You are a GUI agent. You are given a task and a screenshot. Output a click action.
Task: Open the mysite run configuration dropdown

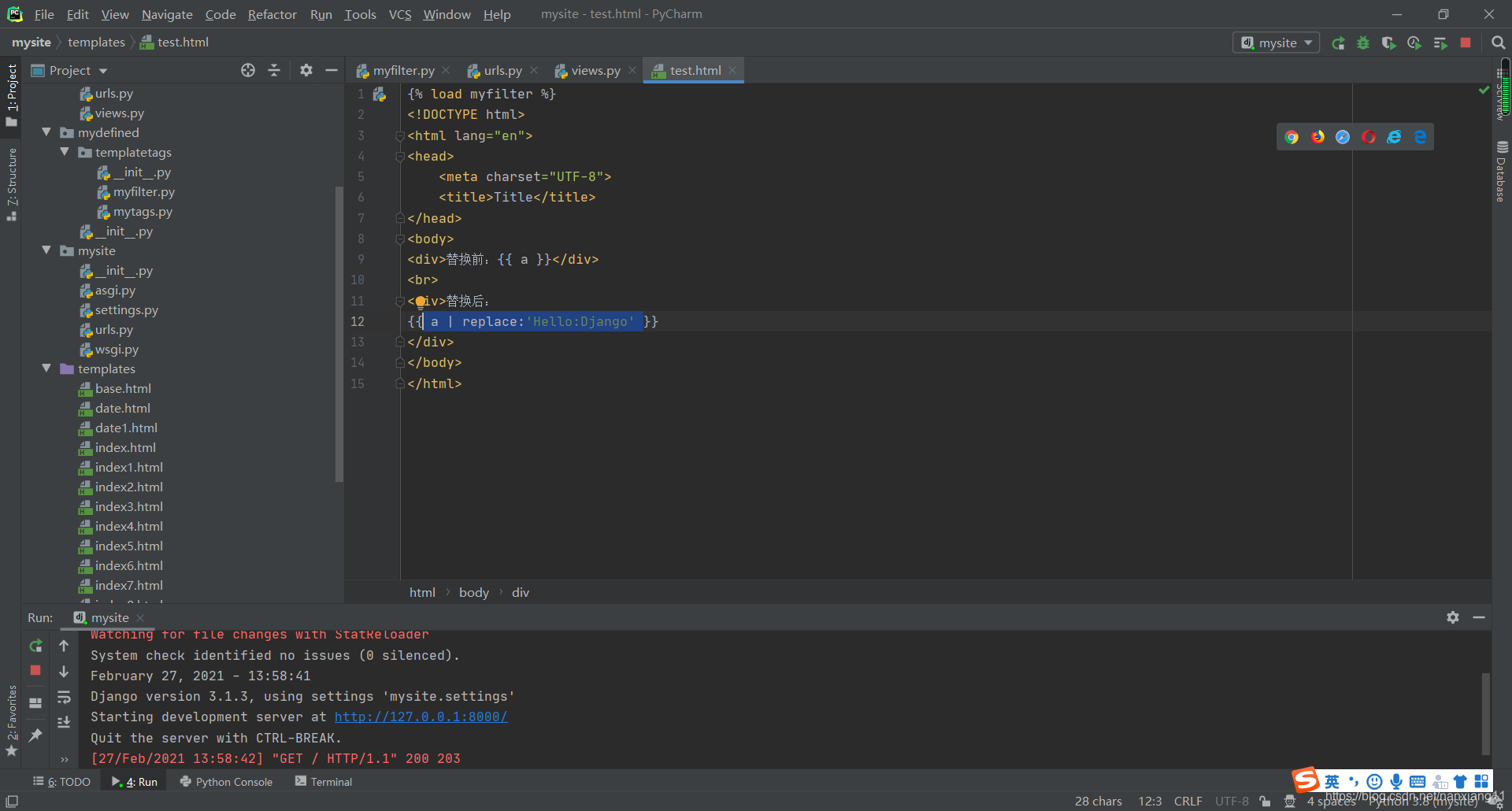(x=1276, y=43)
